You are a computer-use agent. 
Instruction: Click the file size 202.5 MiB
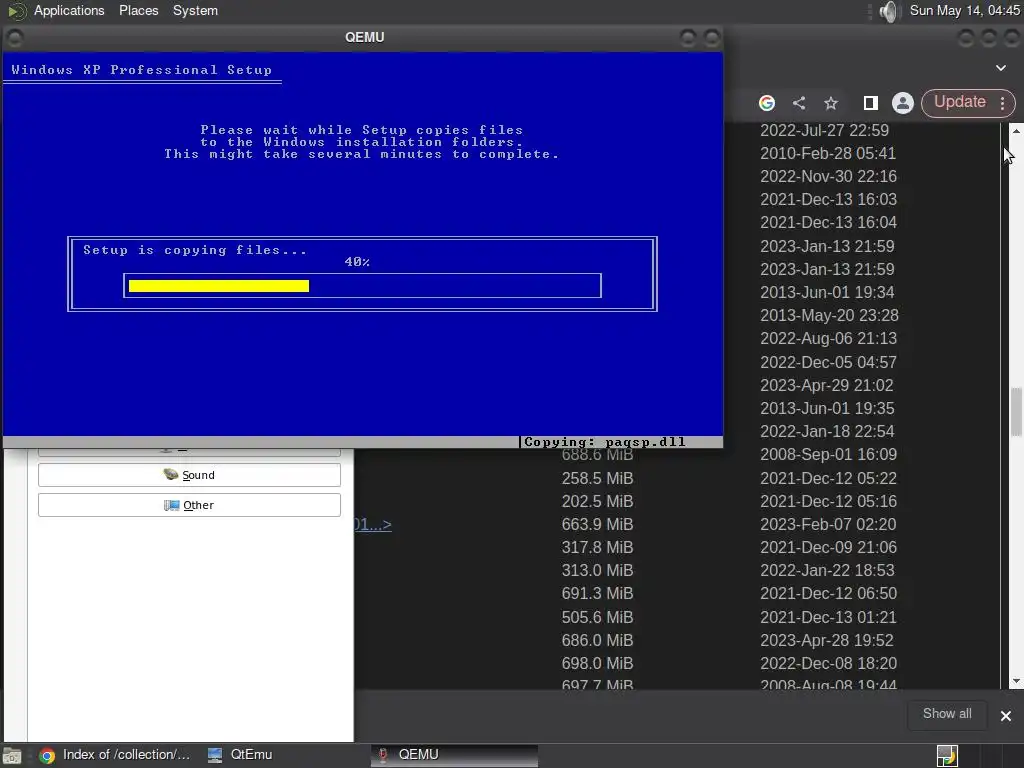(597, 501)
